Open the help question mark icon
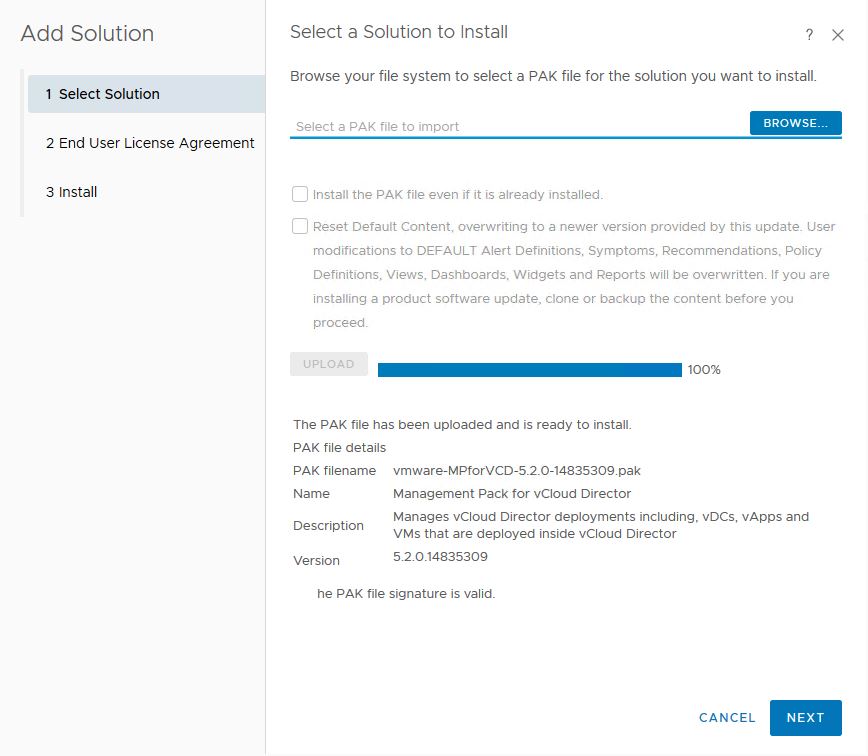 coord(809,35)
